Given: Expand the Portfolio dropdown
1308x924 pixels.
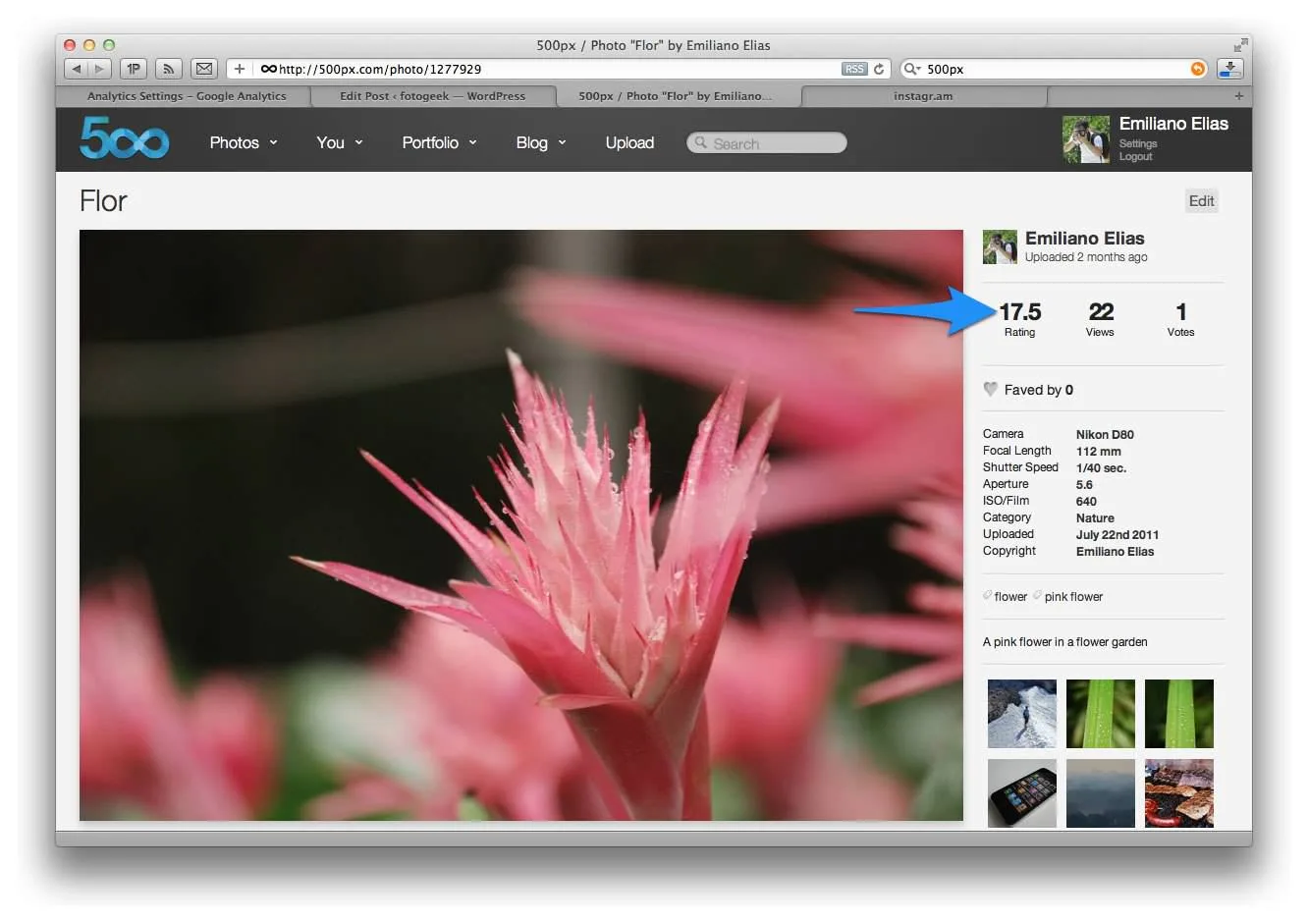Looking at the screenshot, I should click(x=438, y=142).
